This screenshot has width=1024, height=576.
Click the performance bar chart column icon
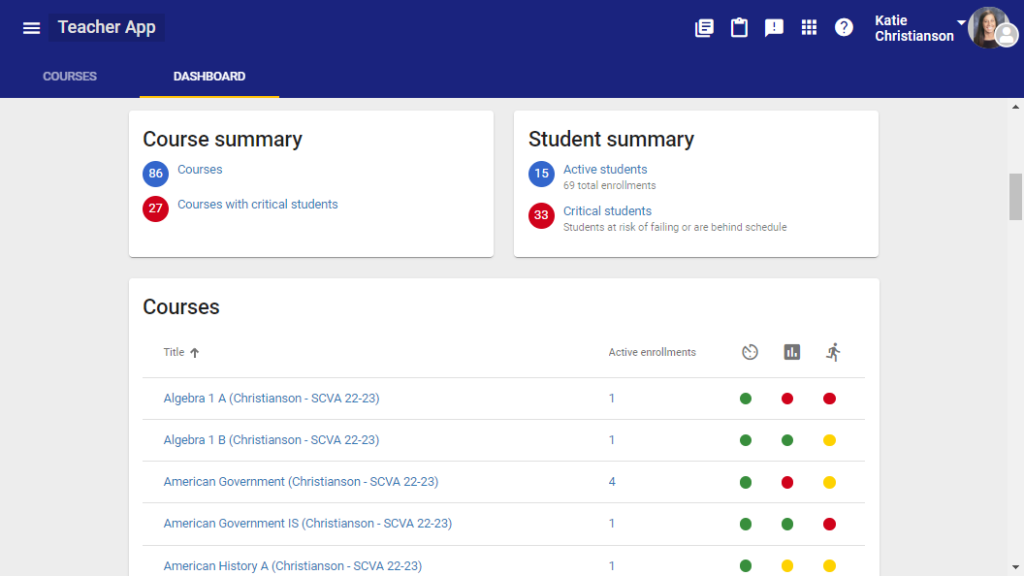click(792, 352)
